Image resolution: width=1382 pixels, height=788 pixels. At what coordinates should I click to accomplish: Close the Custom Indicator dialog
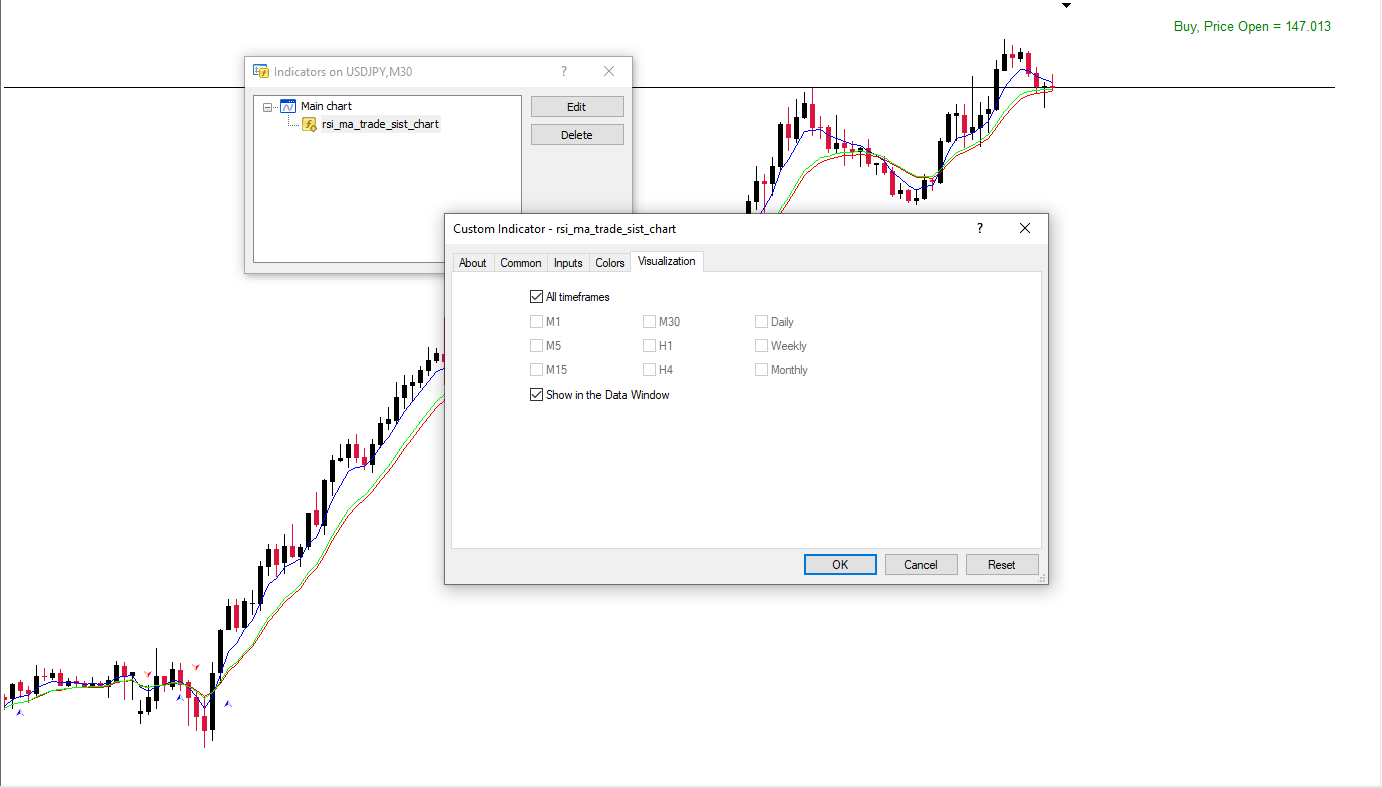tap(1024, 228)
